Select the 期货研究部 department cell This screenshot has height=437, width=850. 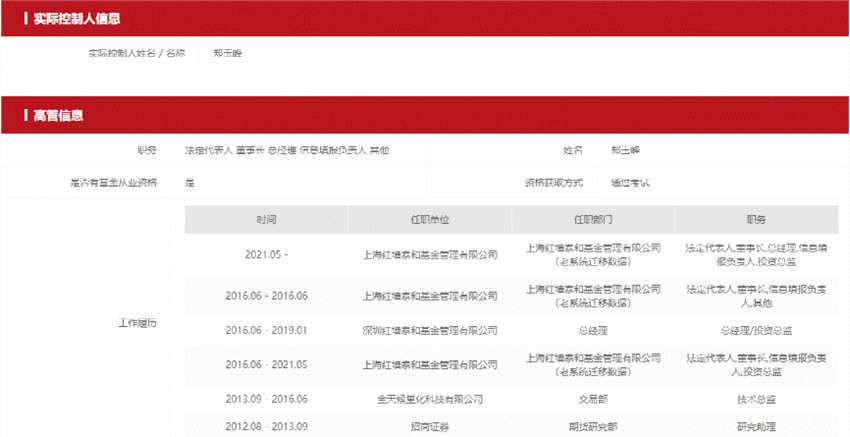(594, 427)
